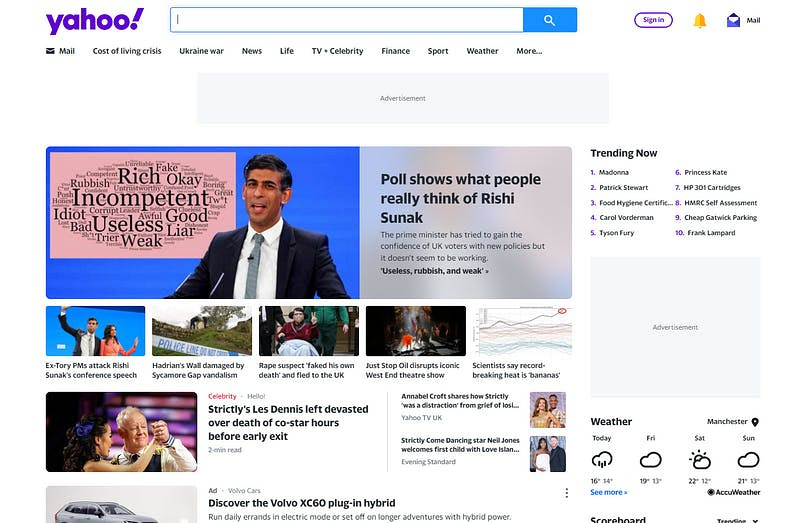
Task: Open trending topic Patrick Stewart
Action: (623, 187)
